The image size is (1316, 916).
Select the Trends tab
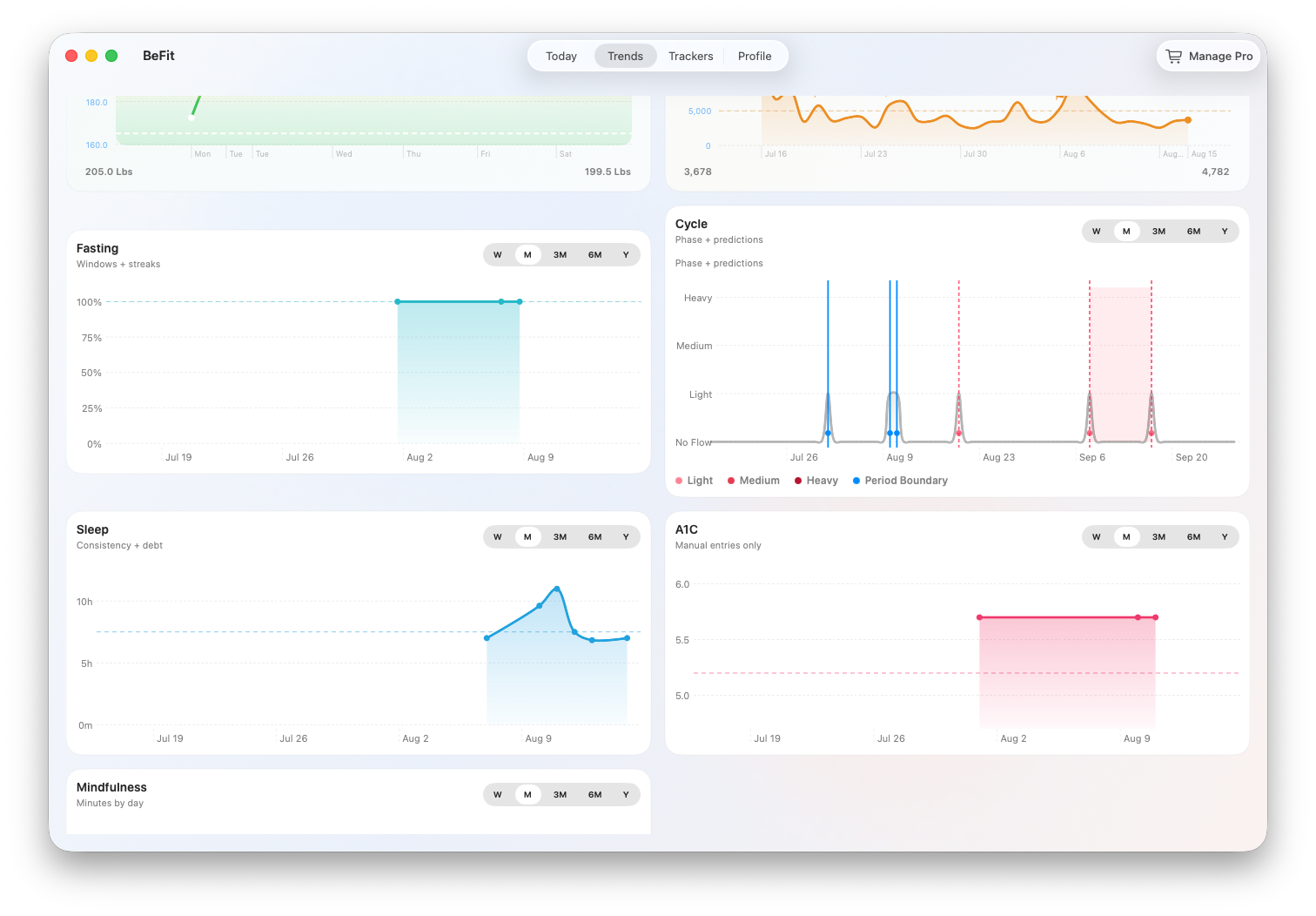(x=625, y=56)
